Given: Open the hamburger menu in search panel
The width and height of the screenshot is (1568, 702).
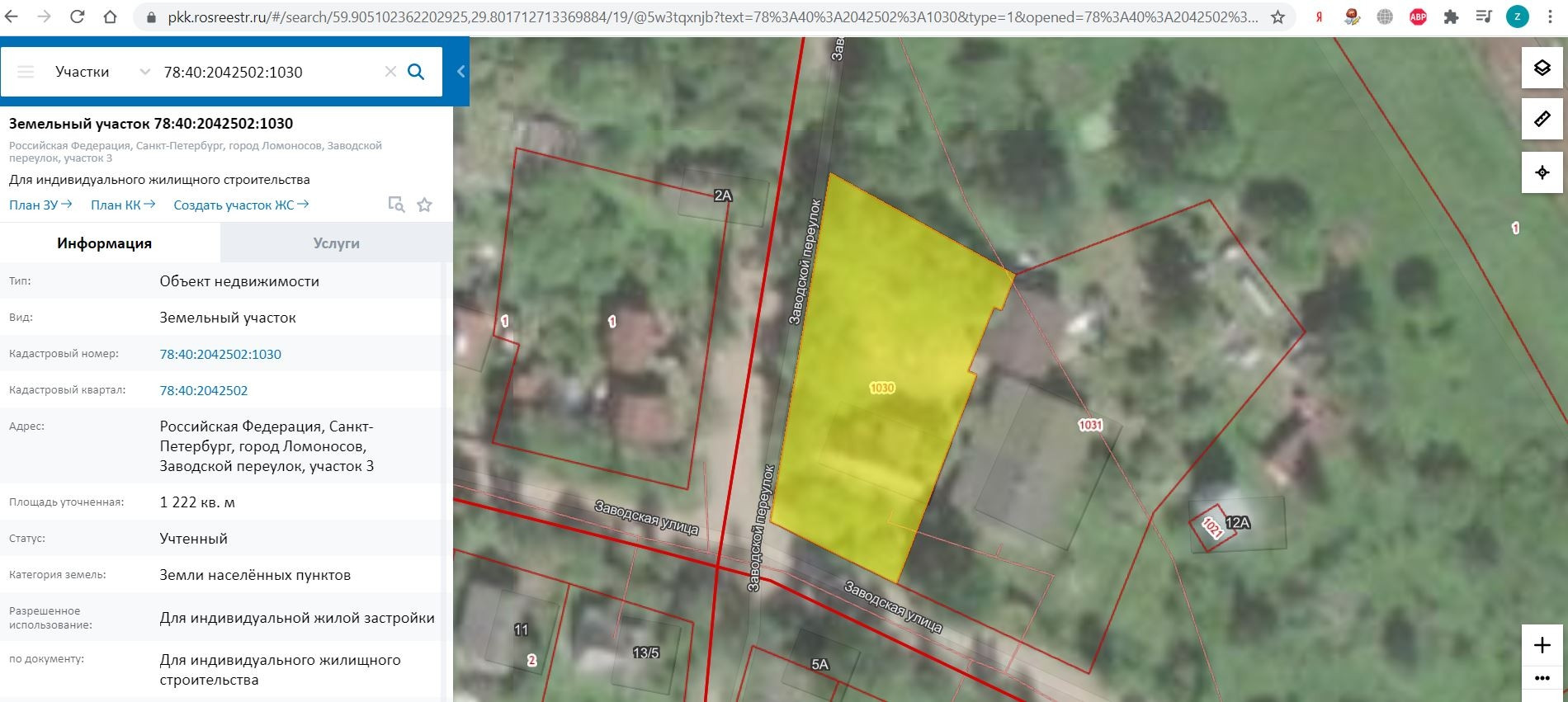Looking at the screenshot, I should [26, 72].
